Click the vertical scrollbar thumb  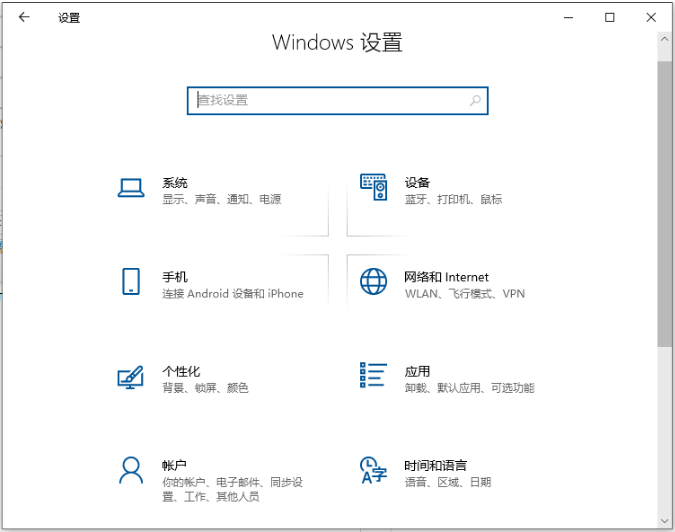point(665,200)
